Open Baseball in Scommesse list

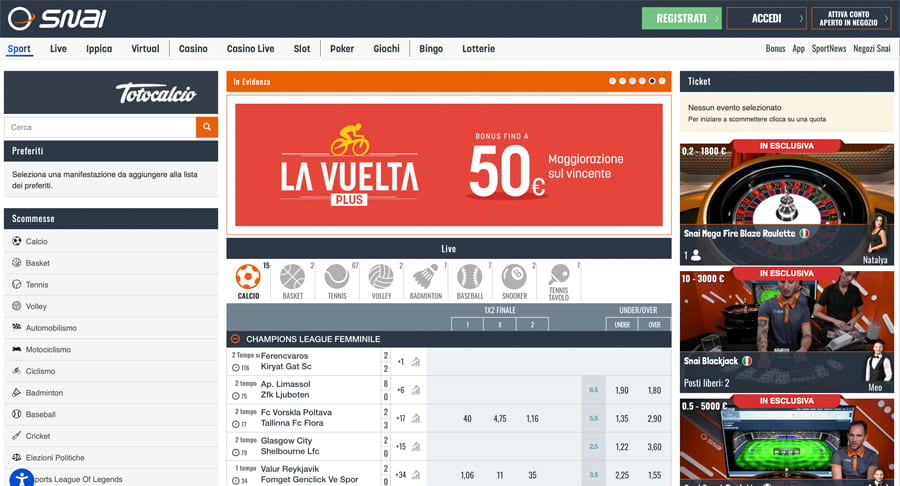111,414
